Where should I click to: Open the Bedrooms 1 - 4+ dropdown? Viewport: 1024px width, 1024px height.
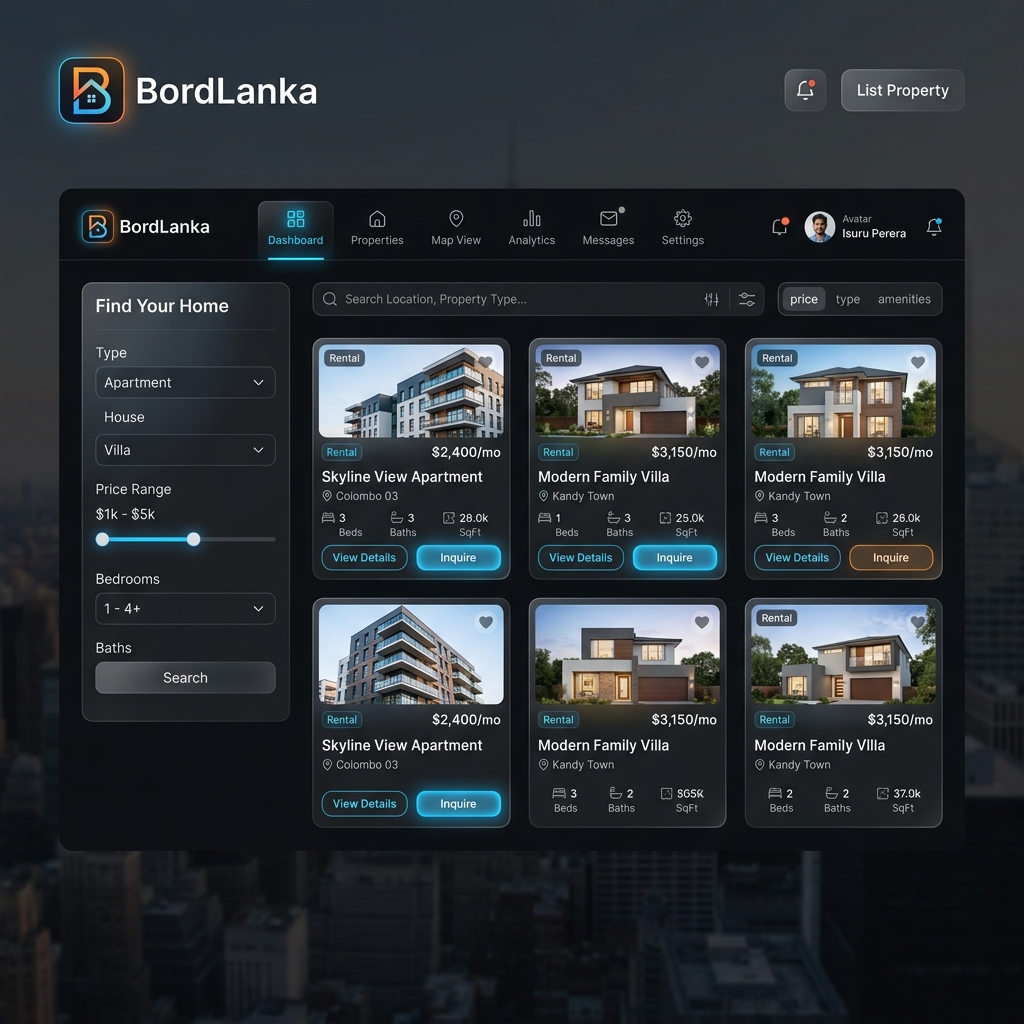(185, 609)
